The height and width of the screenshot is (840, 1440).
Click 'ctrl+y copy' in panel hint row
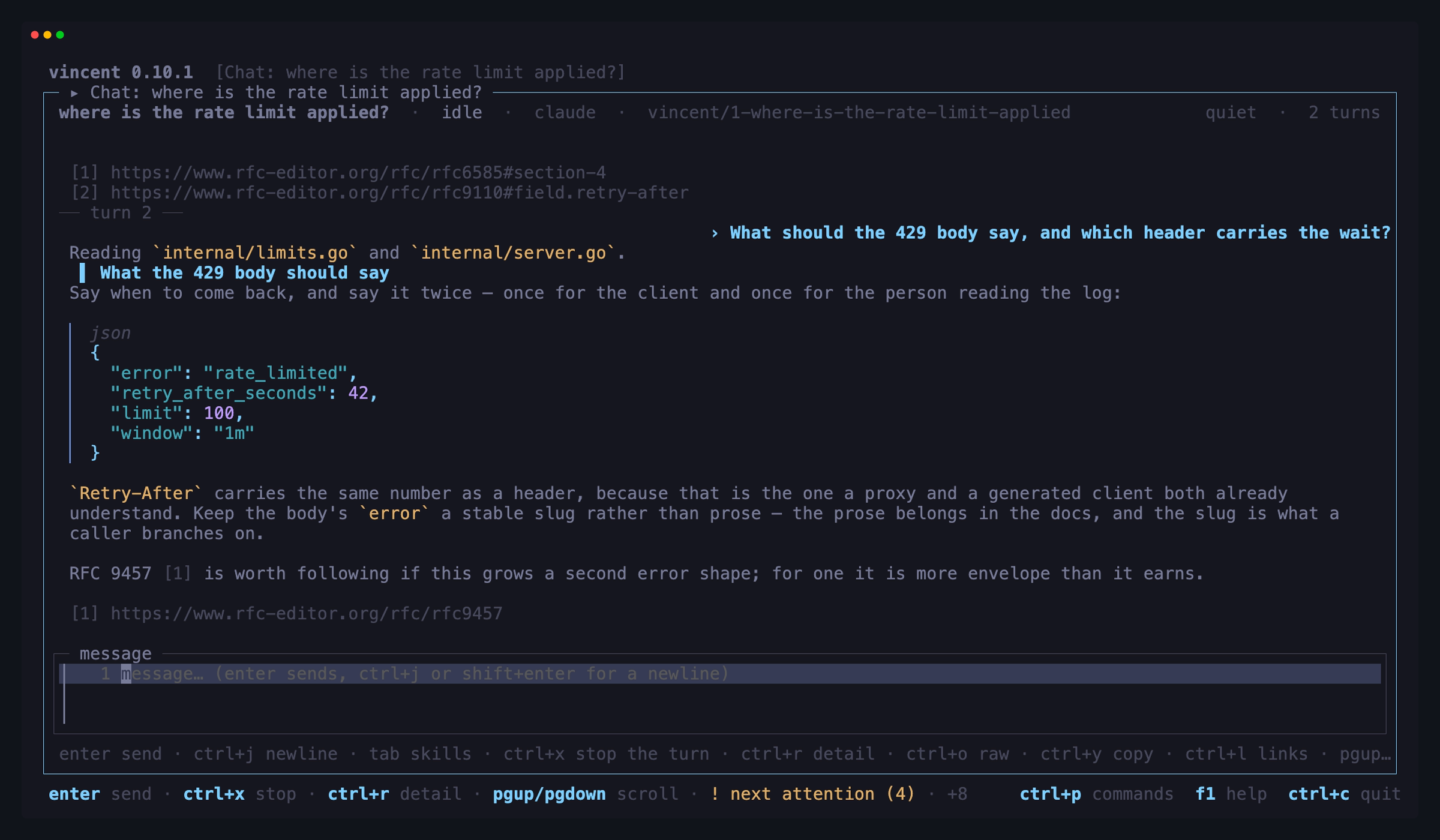pyautogui.click(x=1097, y=754)
